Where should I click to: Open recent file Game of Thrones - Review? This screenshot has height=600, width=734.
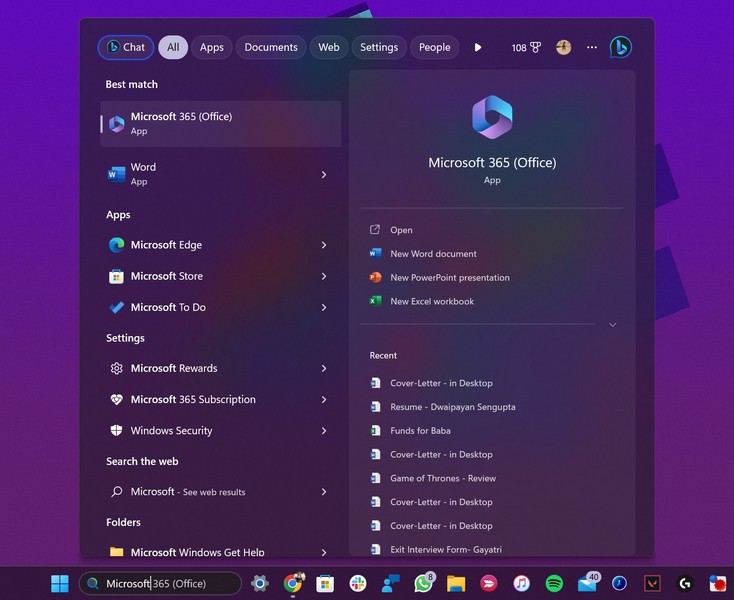point(442,478)
